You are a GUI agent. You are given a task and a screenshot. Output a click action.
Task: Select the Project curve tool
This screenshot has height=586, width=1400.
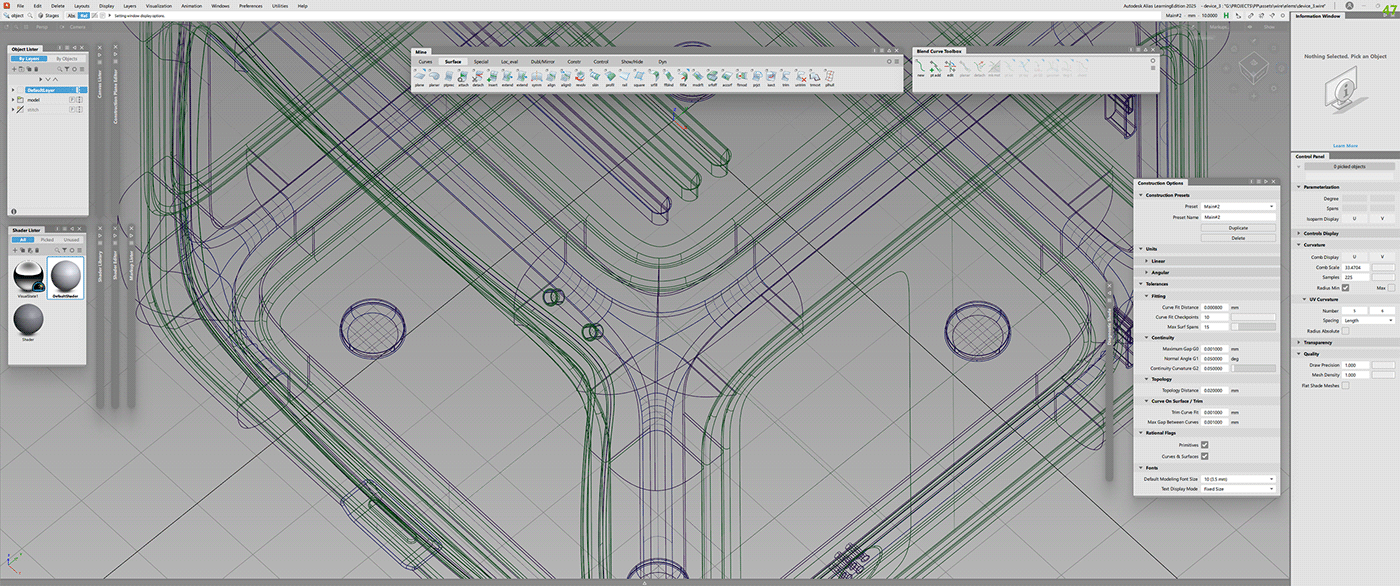(755, 74)
